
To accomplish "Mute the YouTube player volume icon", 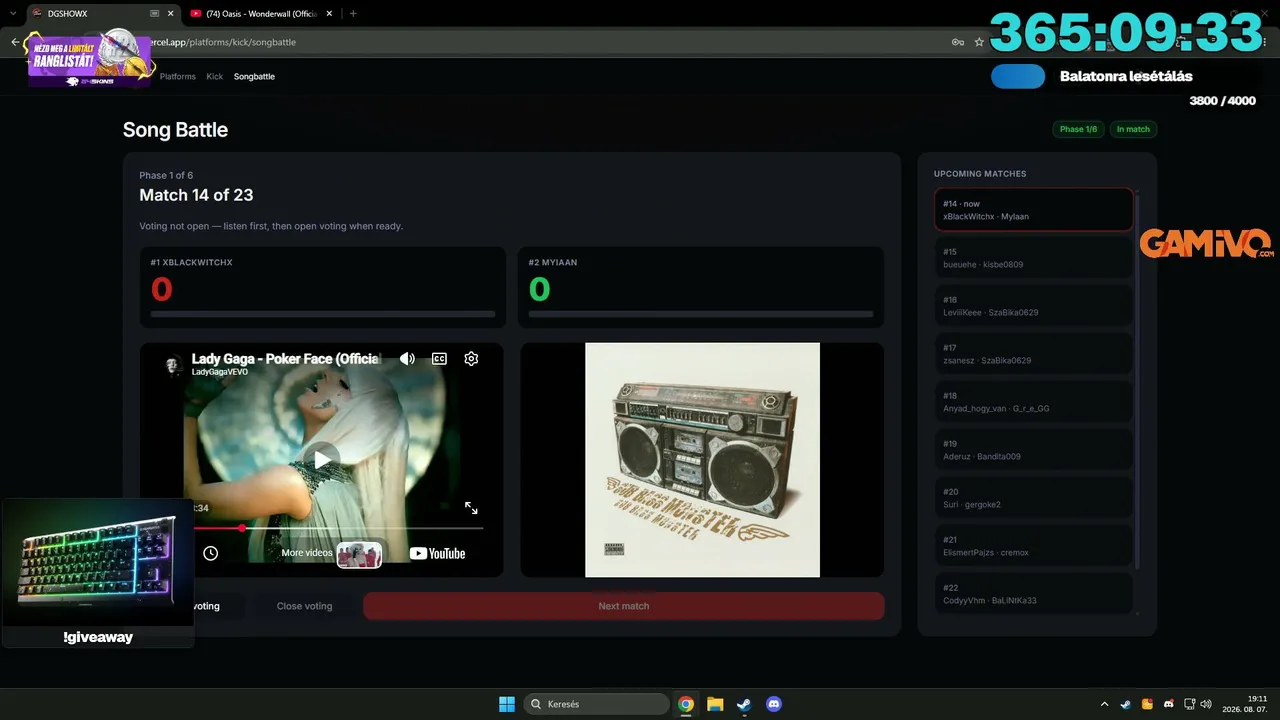I will 407,359.
